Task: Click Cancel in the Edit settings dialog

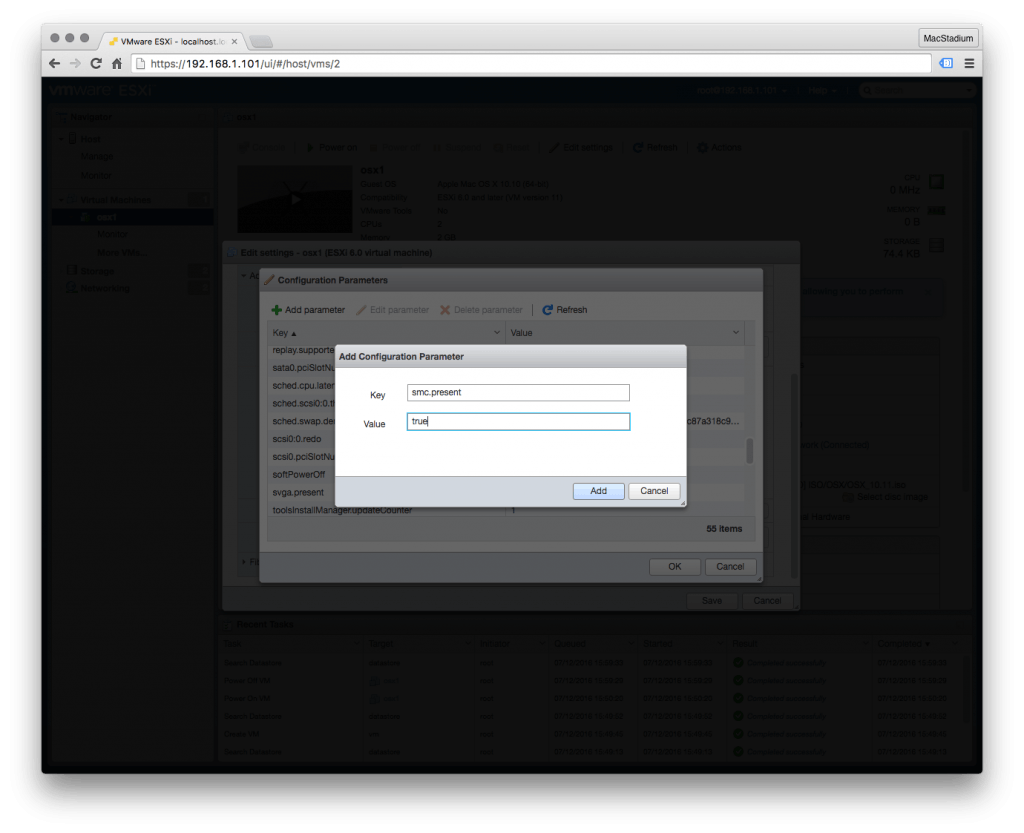Action: [767, 601]
